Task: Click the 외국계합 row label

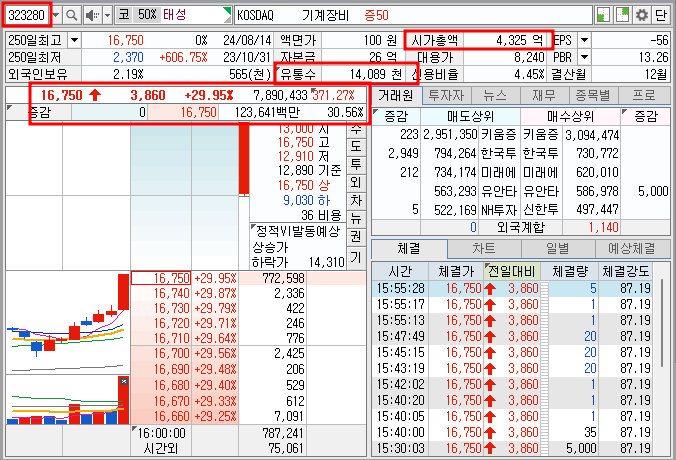Action: [520, 227]
